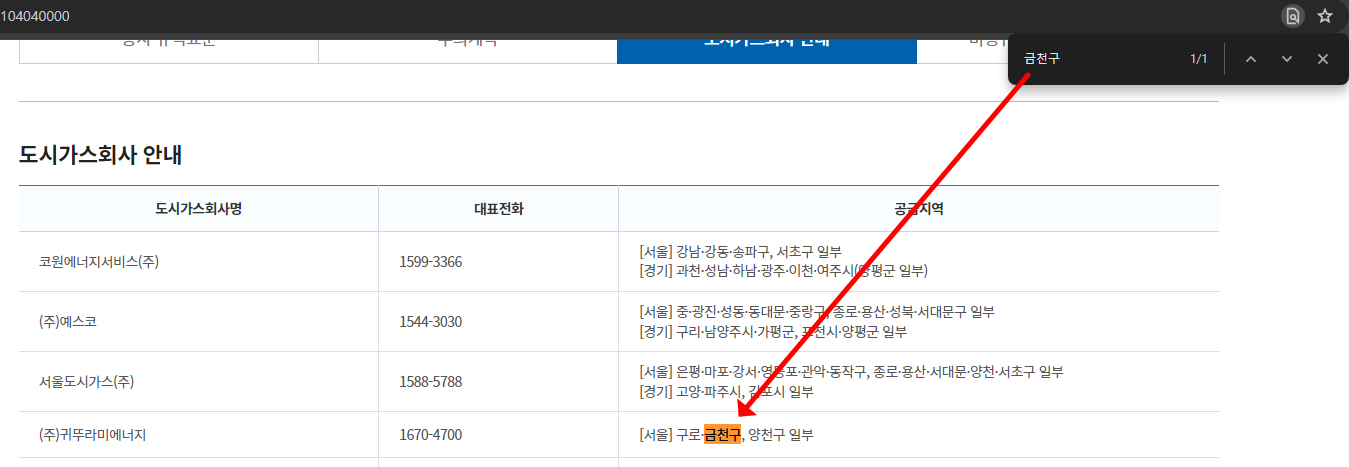
Task: Click the line starting [서울] 중·광진·성동
Action: [817, 311]
